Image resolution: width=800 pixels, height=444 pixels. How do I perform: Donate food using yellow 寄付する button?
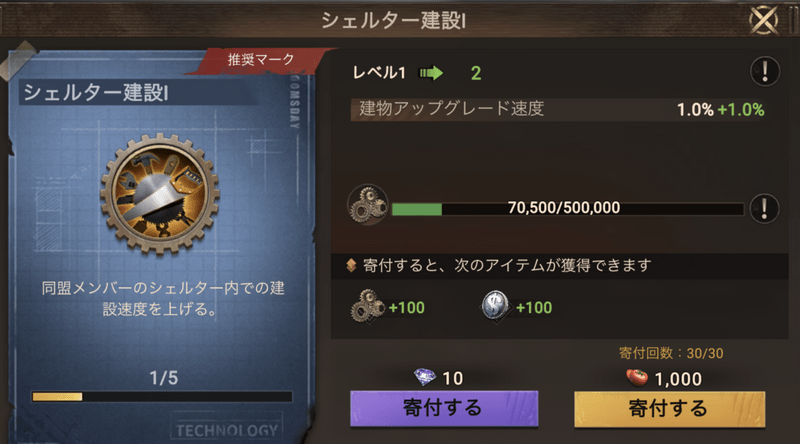669,409
